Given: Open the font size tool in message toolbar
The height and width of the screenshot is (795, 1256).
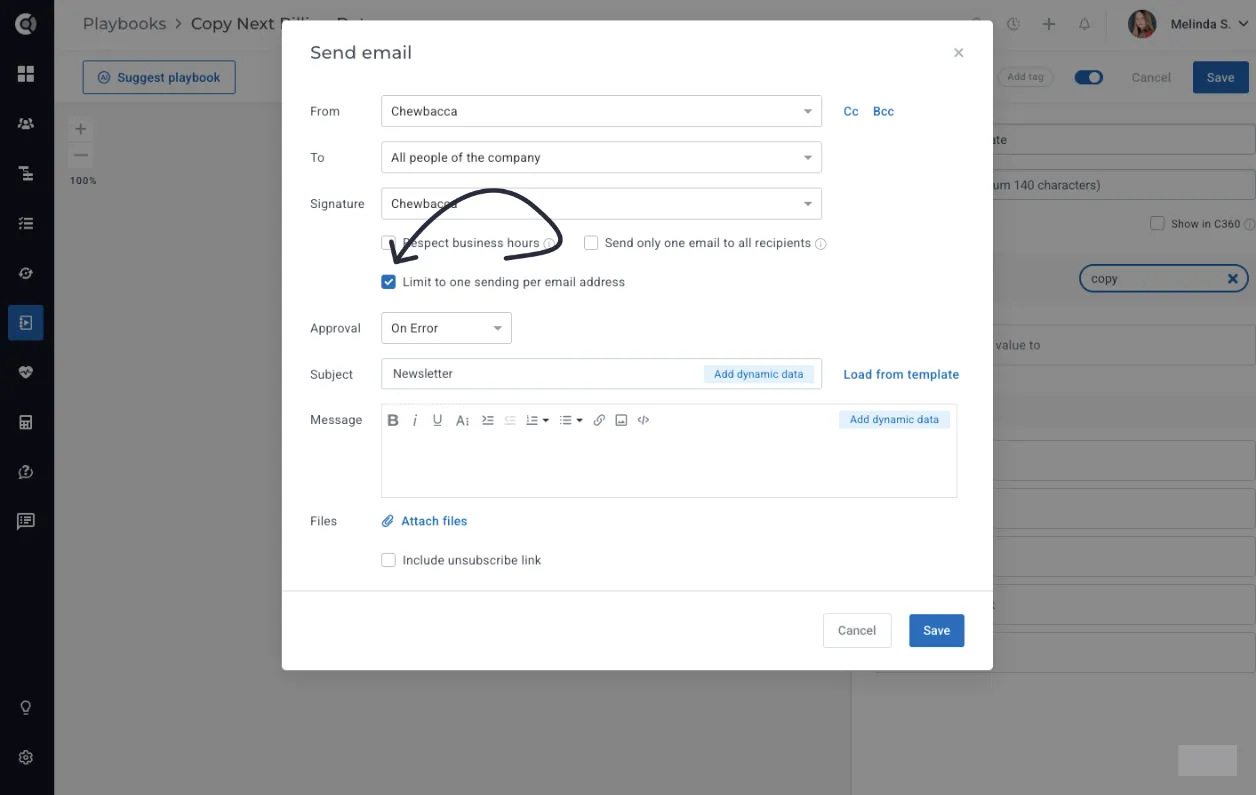Looking at the screenshot, I should 462,421.
